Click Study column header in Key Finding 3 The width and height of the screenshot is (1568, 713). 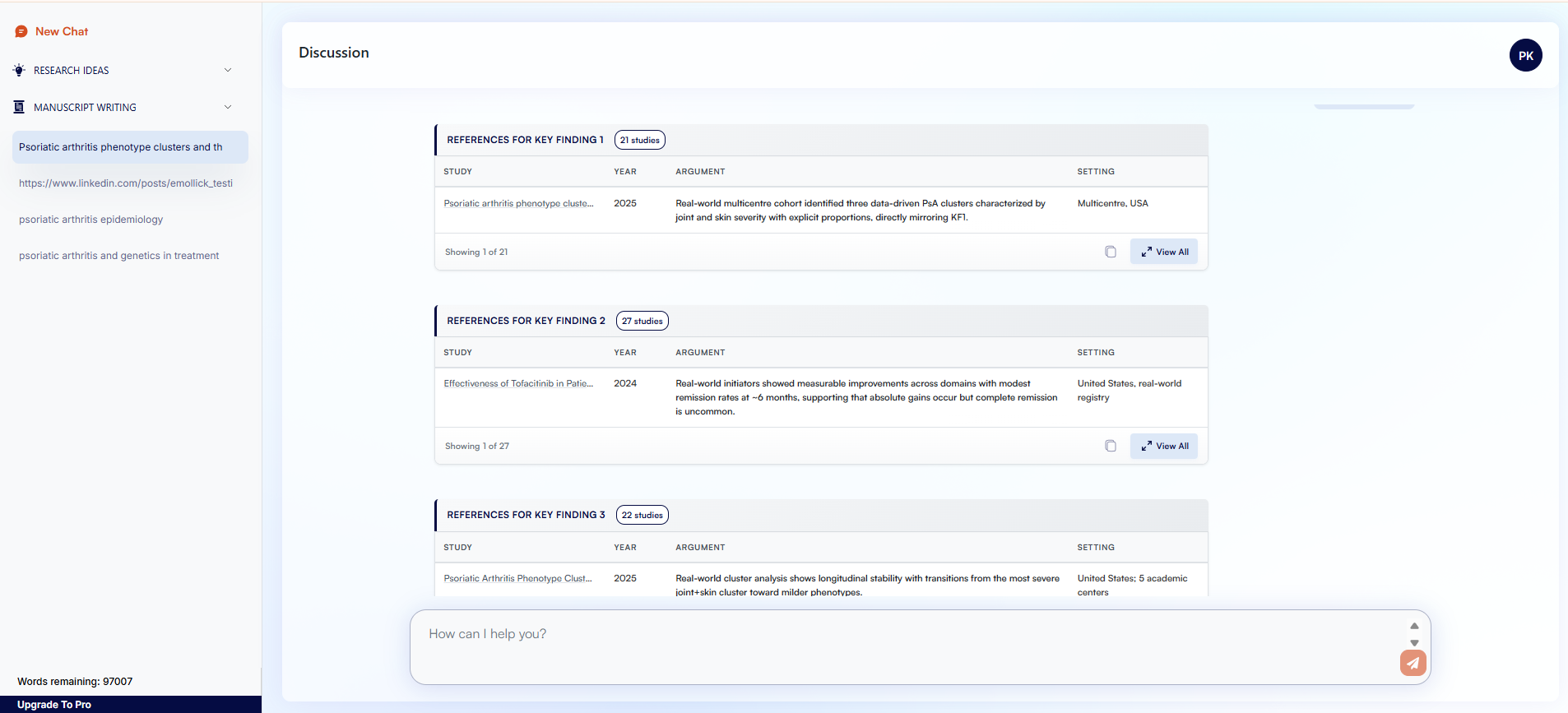click(457, 547)
